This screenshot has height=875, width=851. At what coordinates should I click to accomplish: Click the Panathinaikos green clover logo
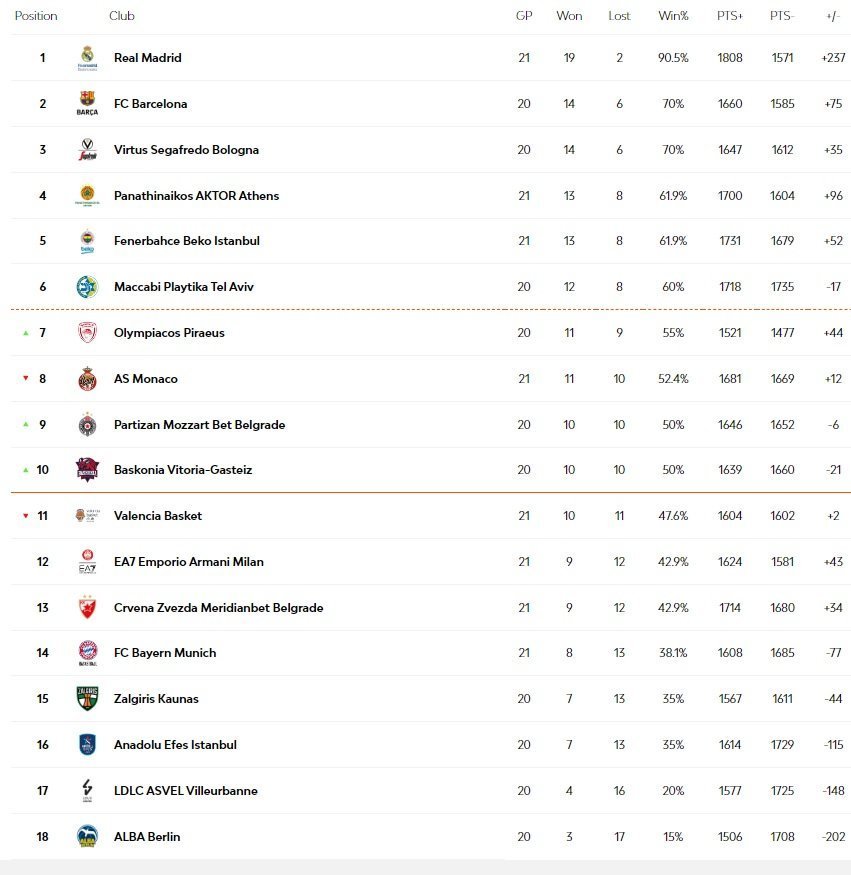[x=87, y=195]
